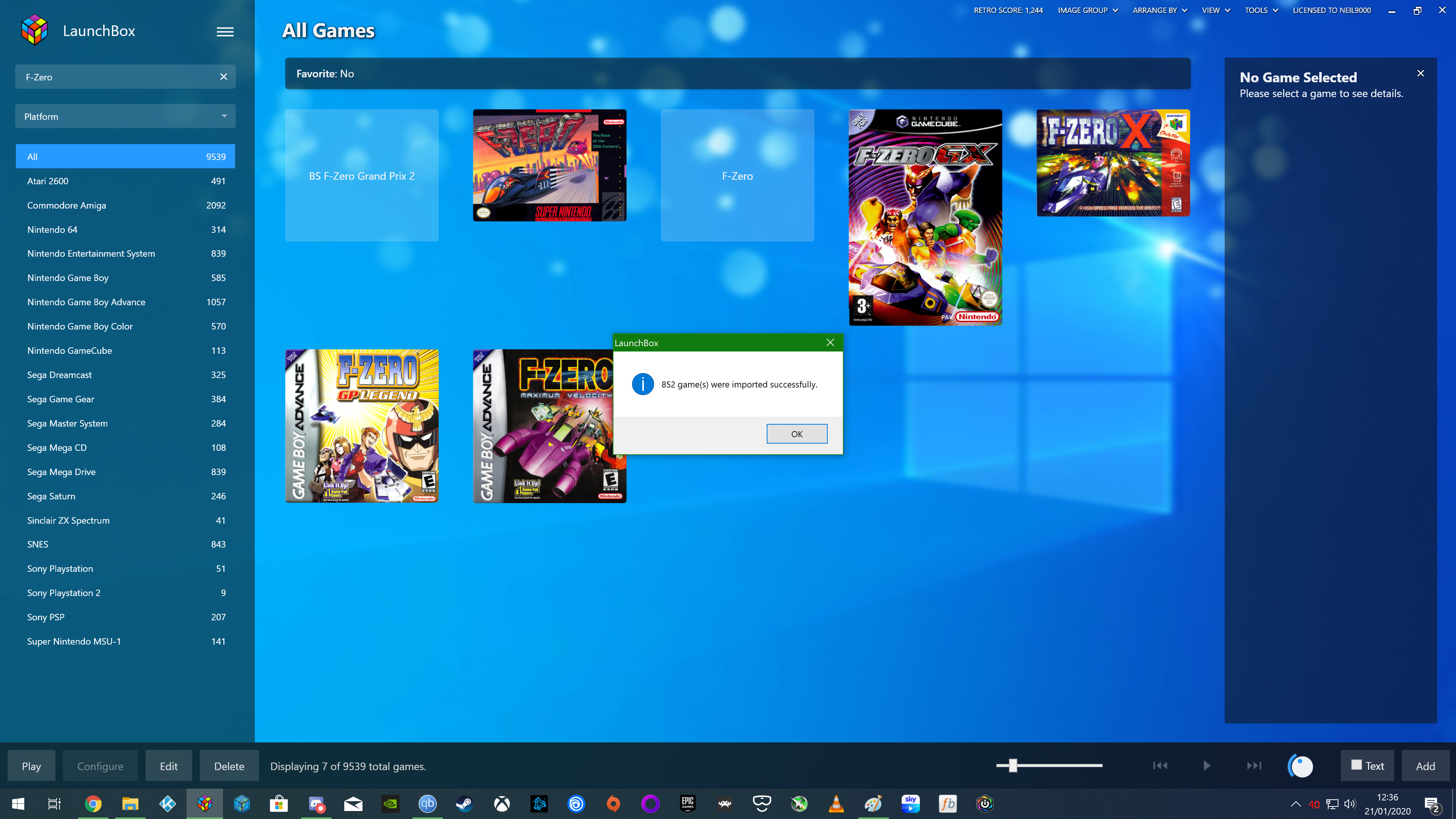The image size is (1456, 819).
Task: Open Microsoft Store from taskbar
Action: (279, 803)
